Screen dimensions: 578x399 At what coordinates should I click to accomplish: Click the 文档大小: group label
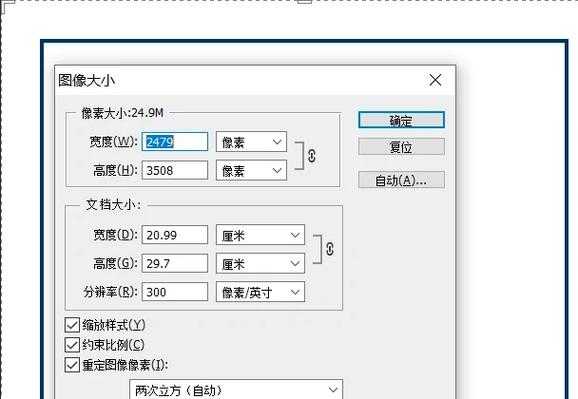click(x=113, y=204)
